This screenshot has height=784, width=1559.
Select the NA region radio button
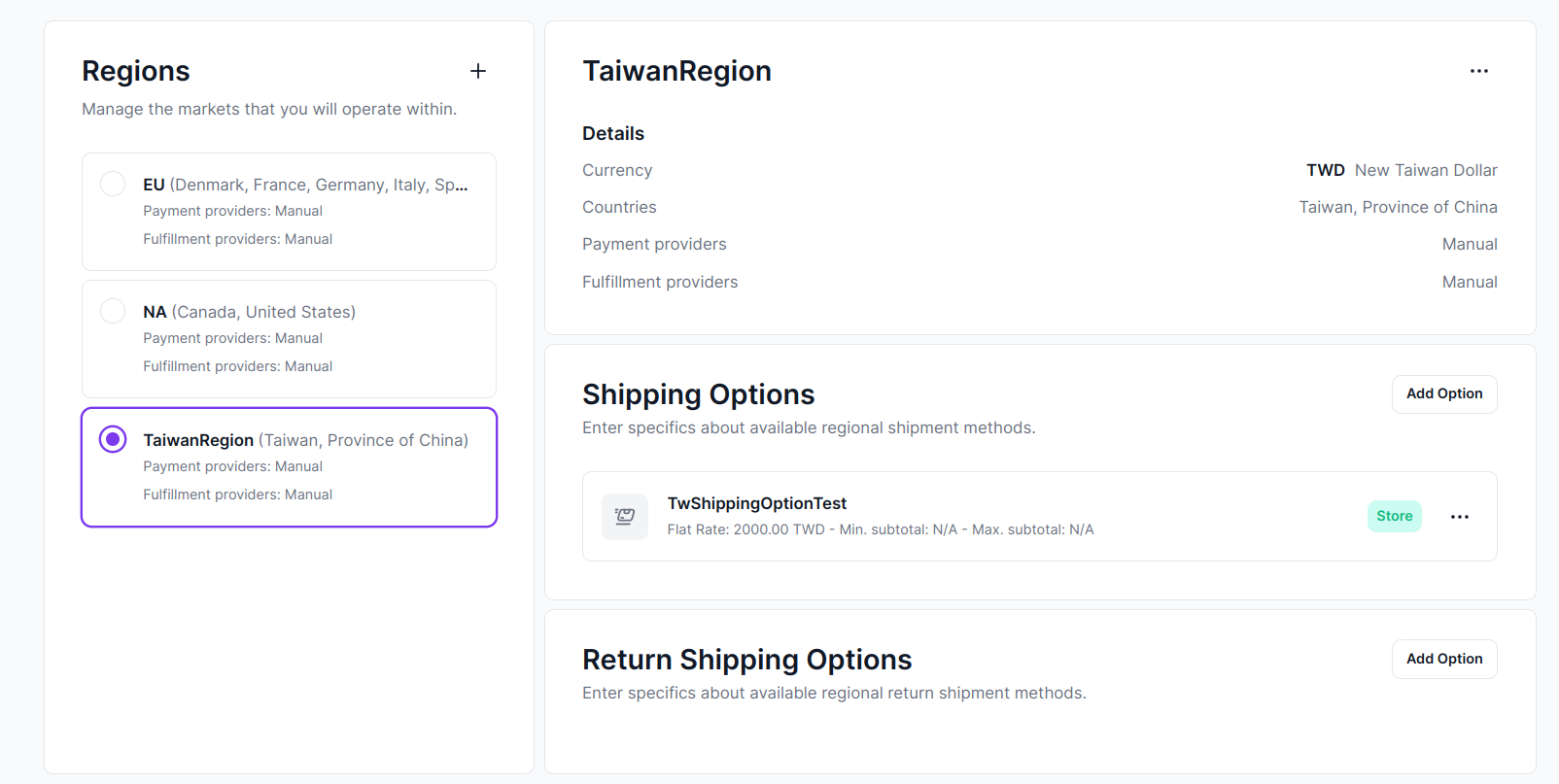click(x=113, y=311)
